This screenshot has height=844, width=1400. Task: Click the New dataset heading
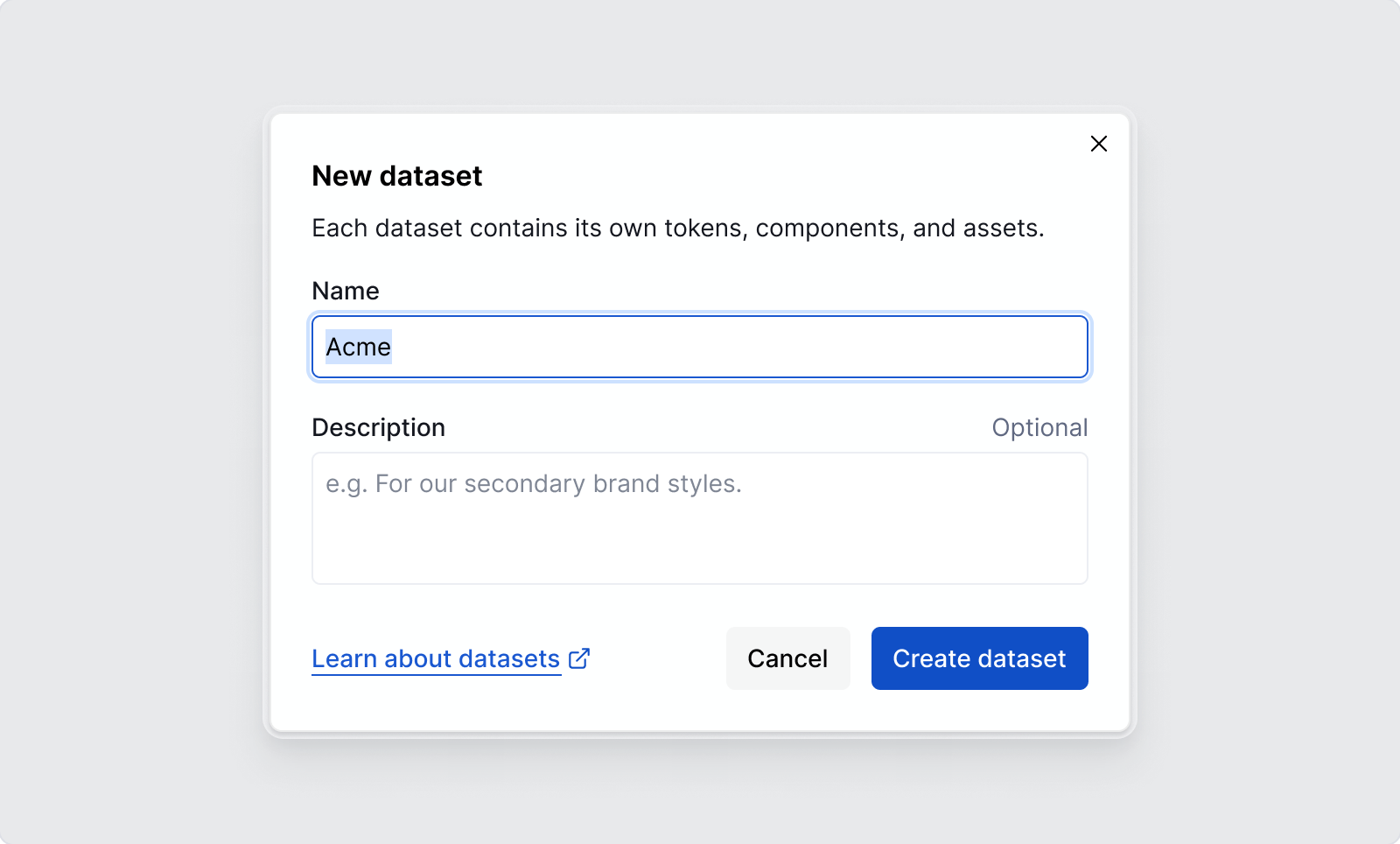(397, 176)
